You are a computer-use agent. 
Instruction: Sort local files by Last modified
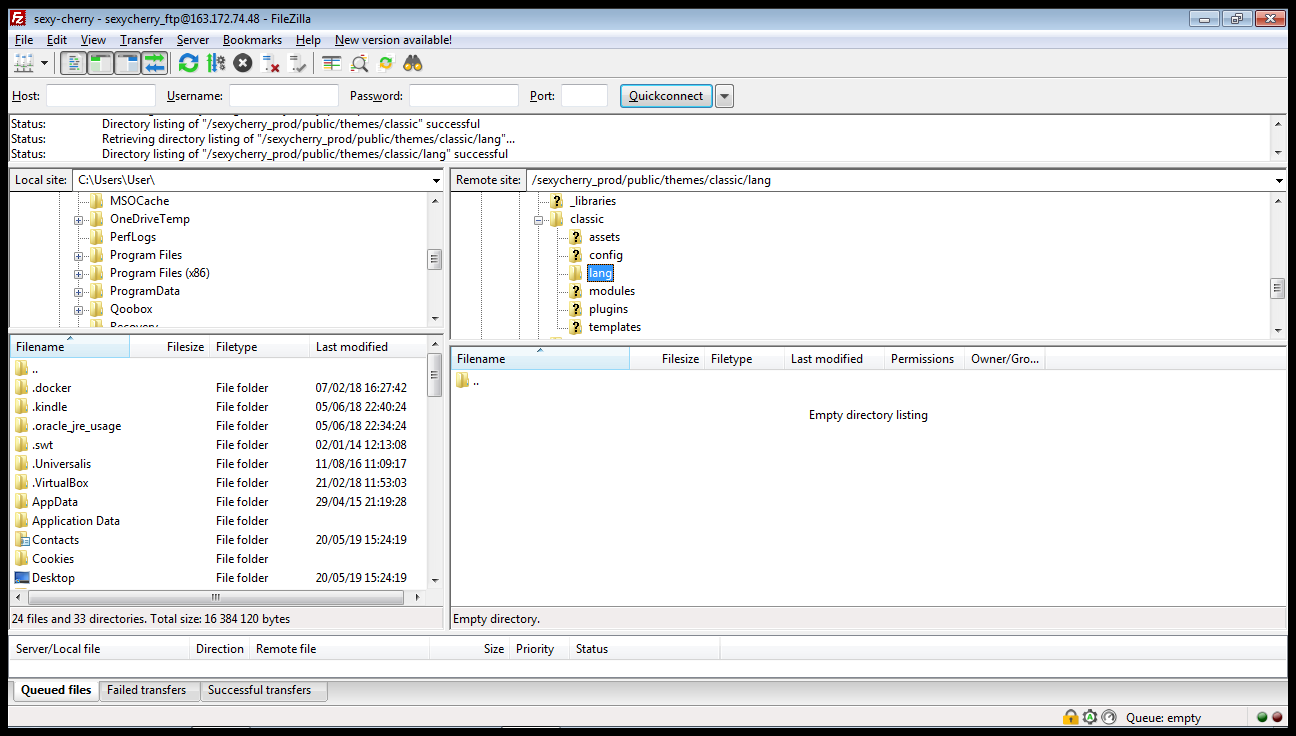367,347
